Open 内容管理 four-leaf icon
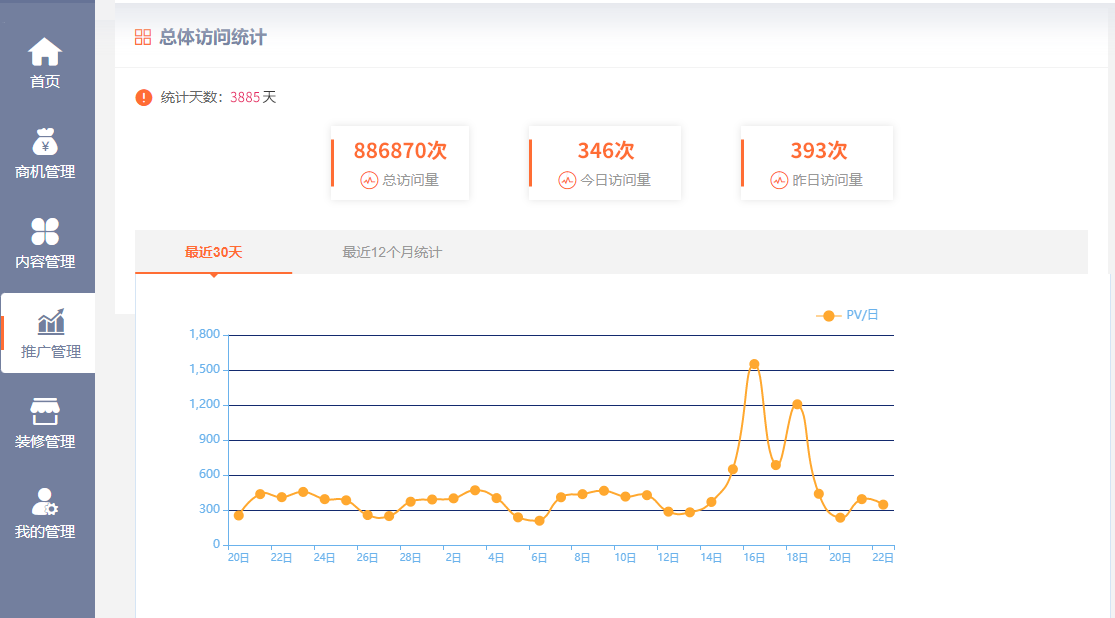The width and height of the screenshot is (1115, 618). pos(45,232)
